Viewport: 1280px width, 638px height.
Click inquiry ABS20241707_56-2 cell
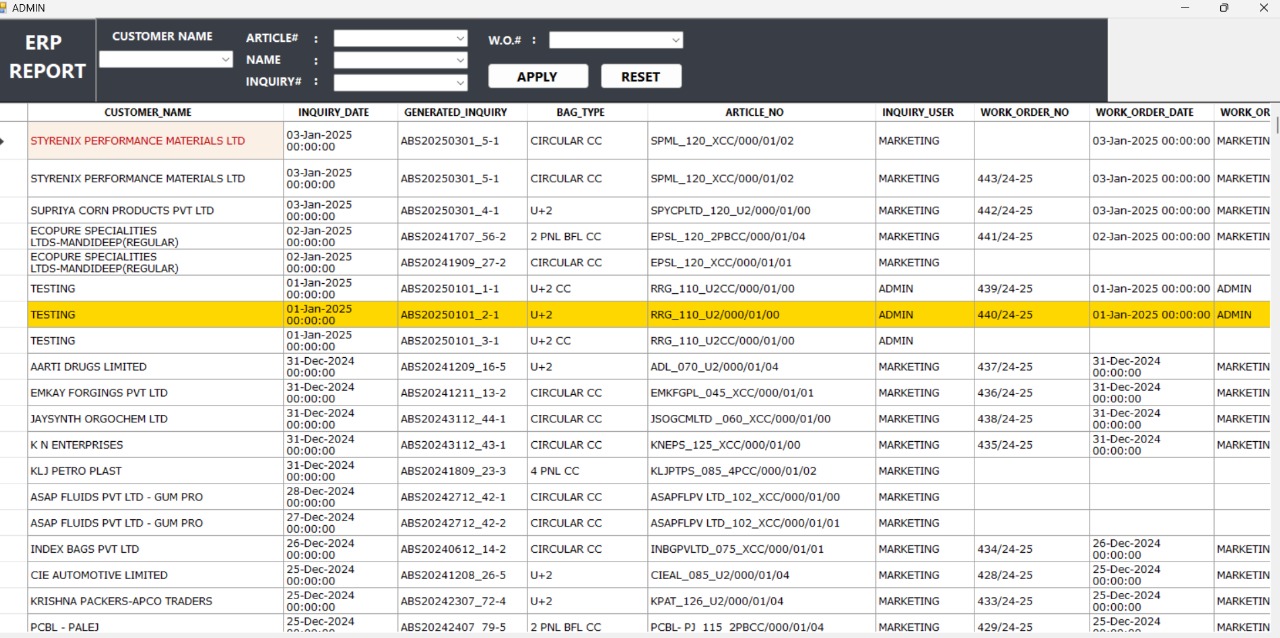[x=462, y=237]
